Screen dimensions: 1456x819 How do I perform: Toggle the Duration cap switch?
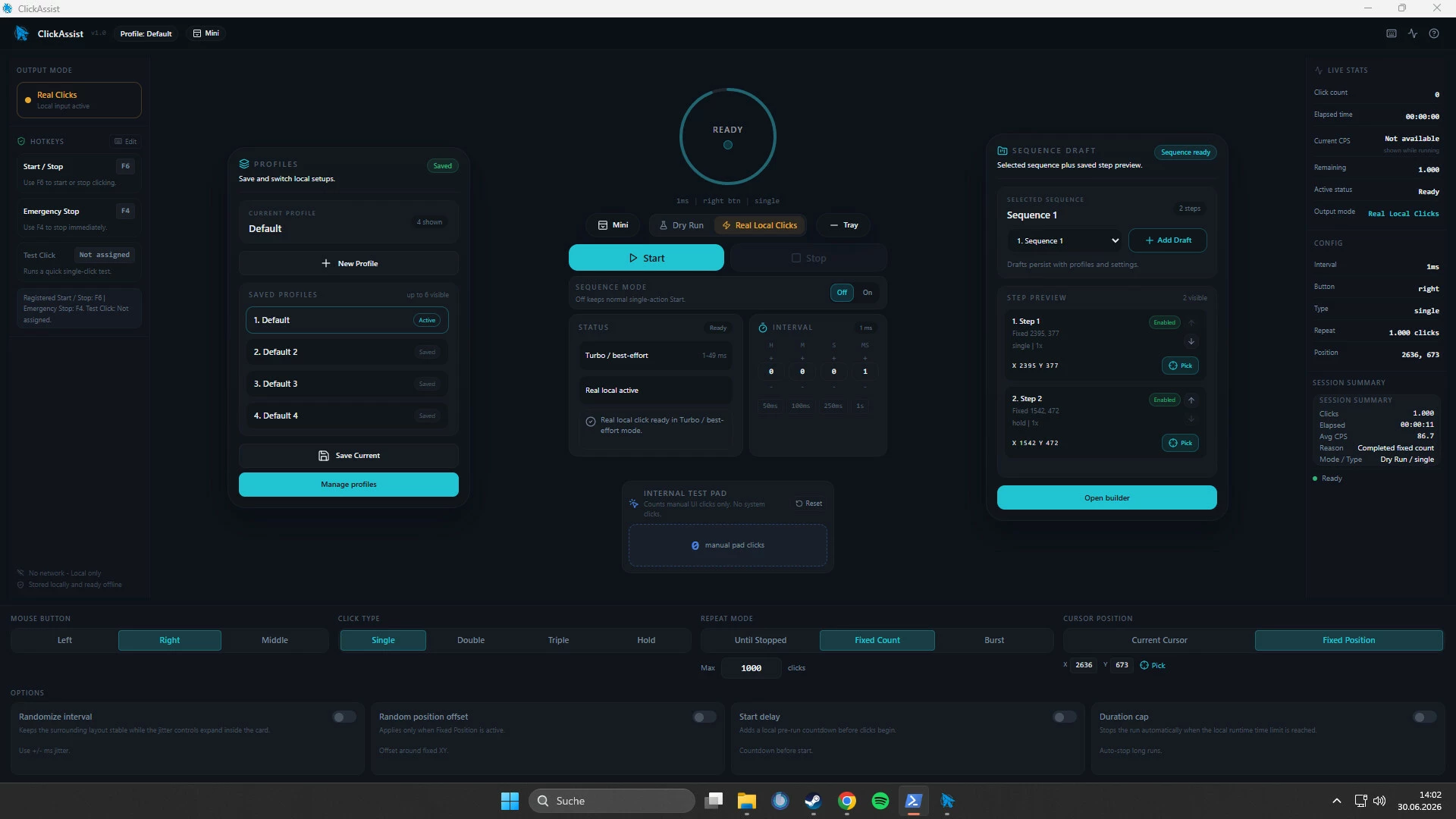(1425, 717)
